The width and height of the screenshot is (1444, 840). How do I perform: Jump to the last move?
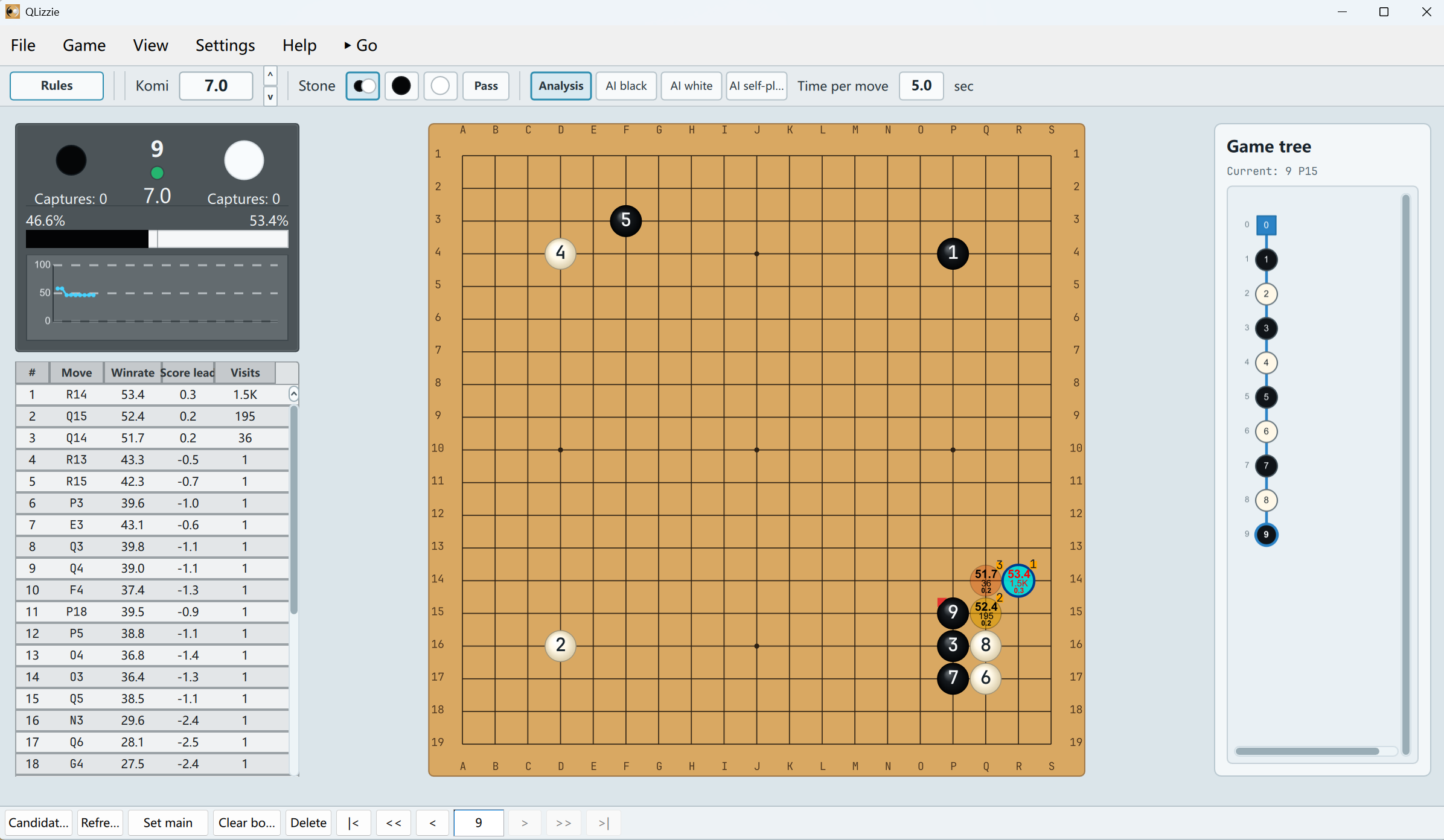[x=604, y=823]
